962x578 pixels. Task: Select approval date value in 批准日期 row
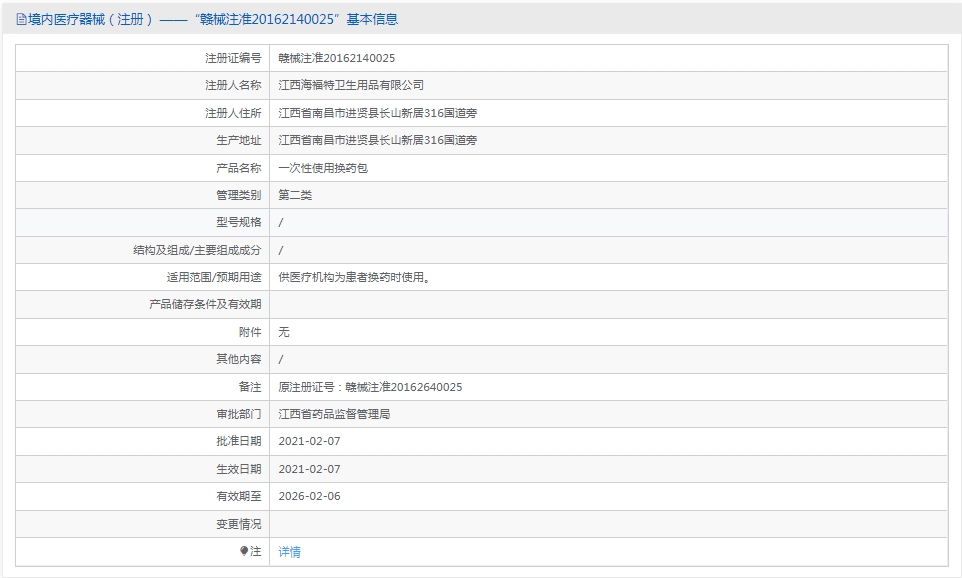(309, 441)
